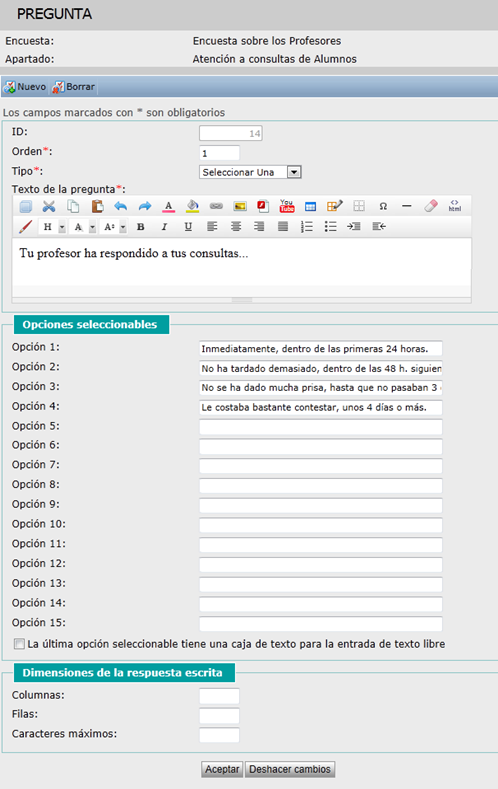Undo last edit in the editor
498x789 pixels.
click(x=121, y=206)
